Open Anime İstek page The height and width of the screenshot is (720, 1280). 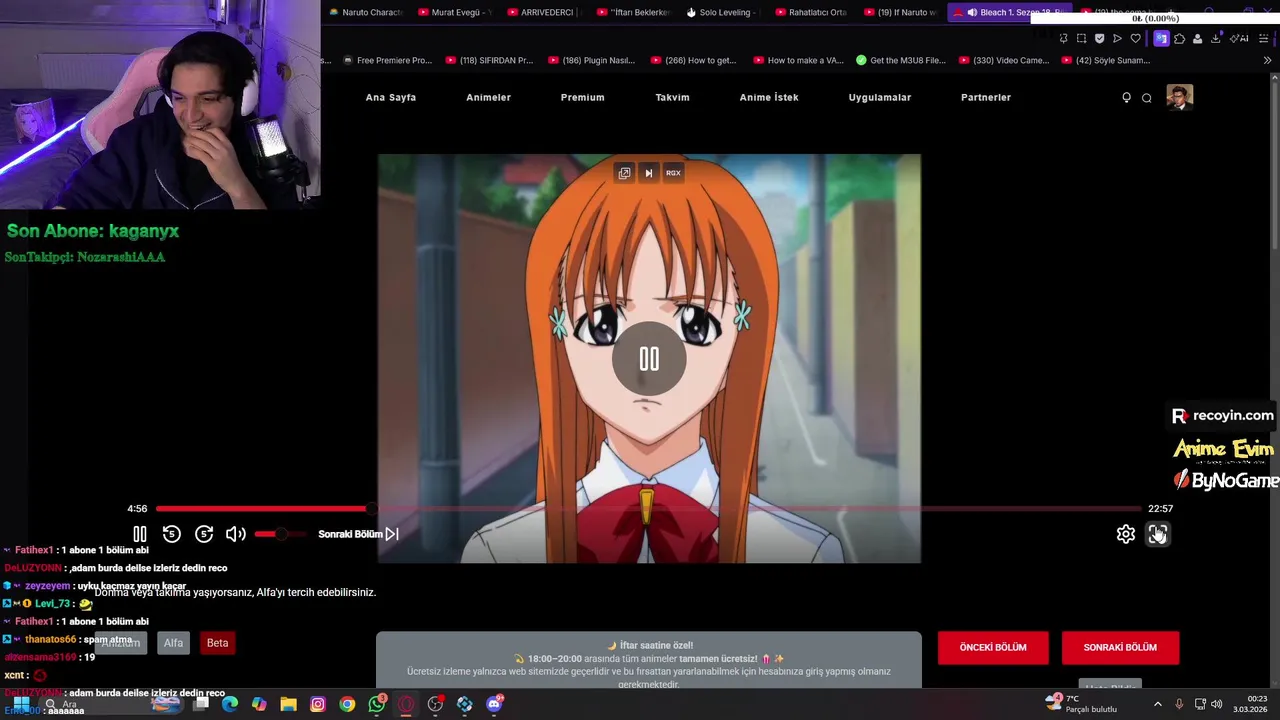(x=769, y=97)
